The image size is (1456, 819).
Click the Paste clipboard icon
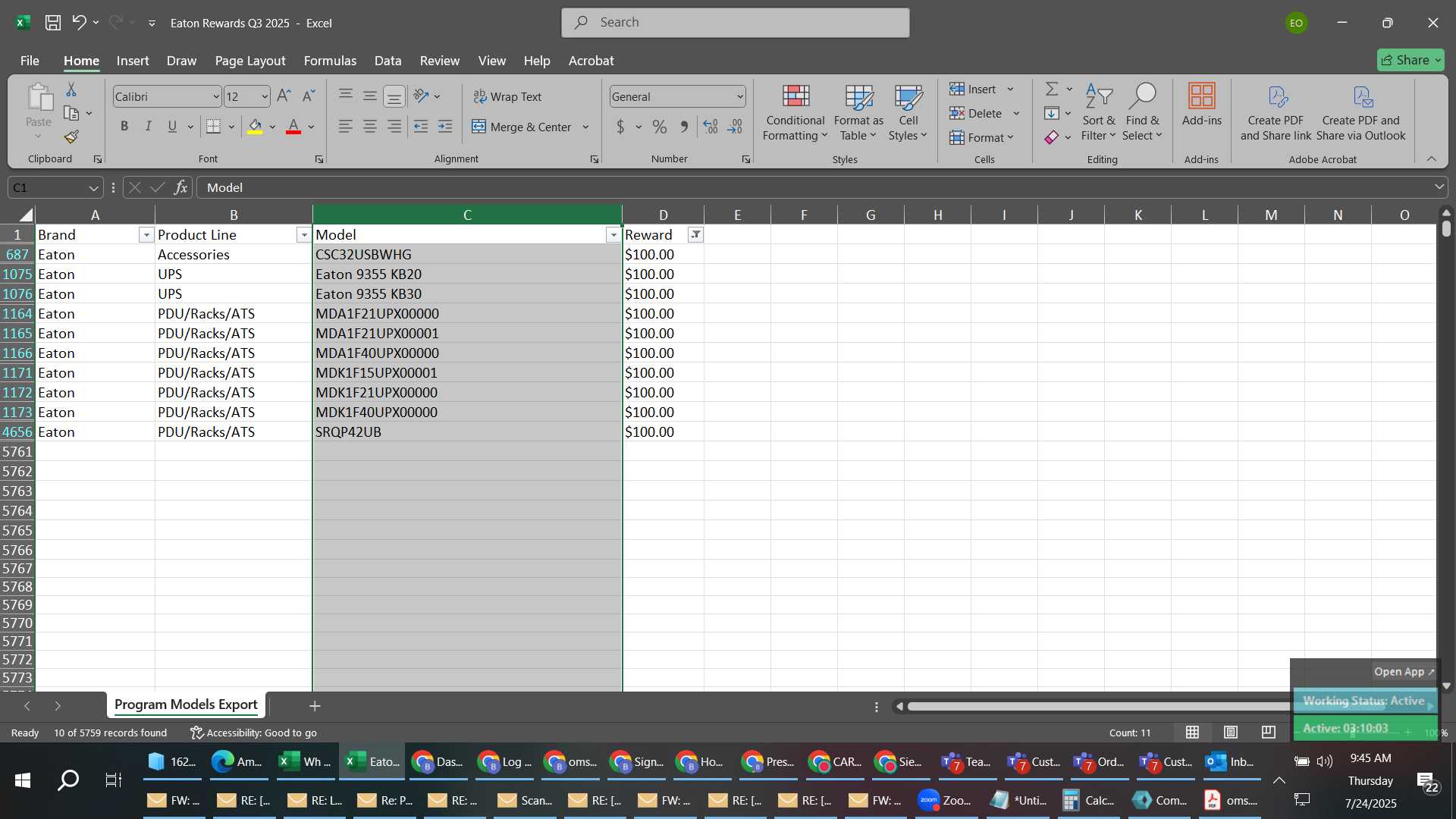point(39,98)
